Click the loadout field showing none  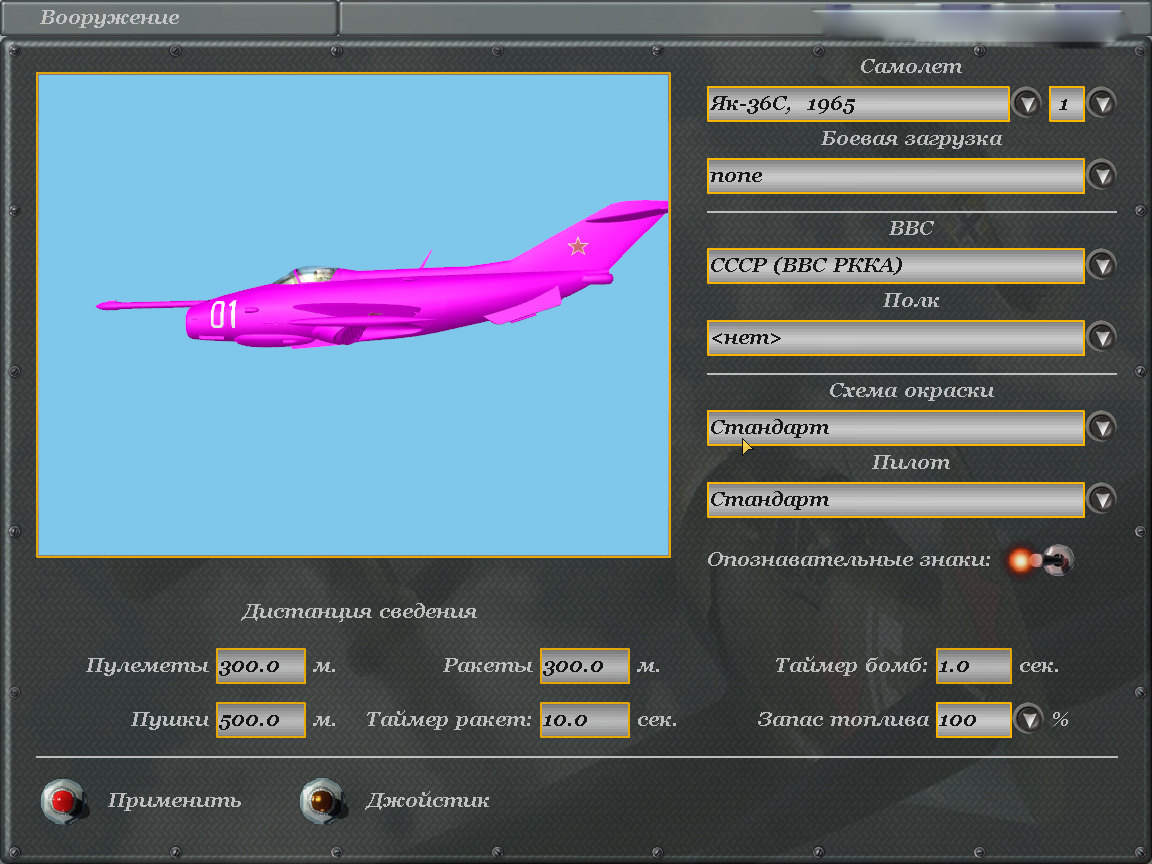click(x=896, y=176)
